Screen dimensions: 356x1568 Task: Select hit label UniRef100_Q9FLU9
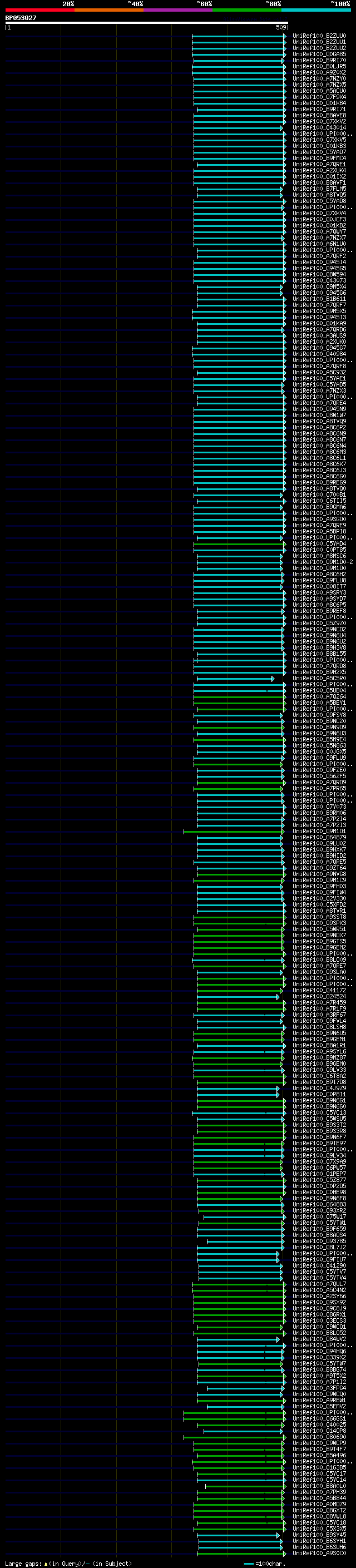click(319, 758)
